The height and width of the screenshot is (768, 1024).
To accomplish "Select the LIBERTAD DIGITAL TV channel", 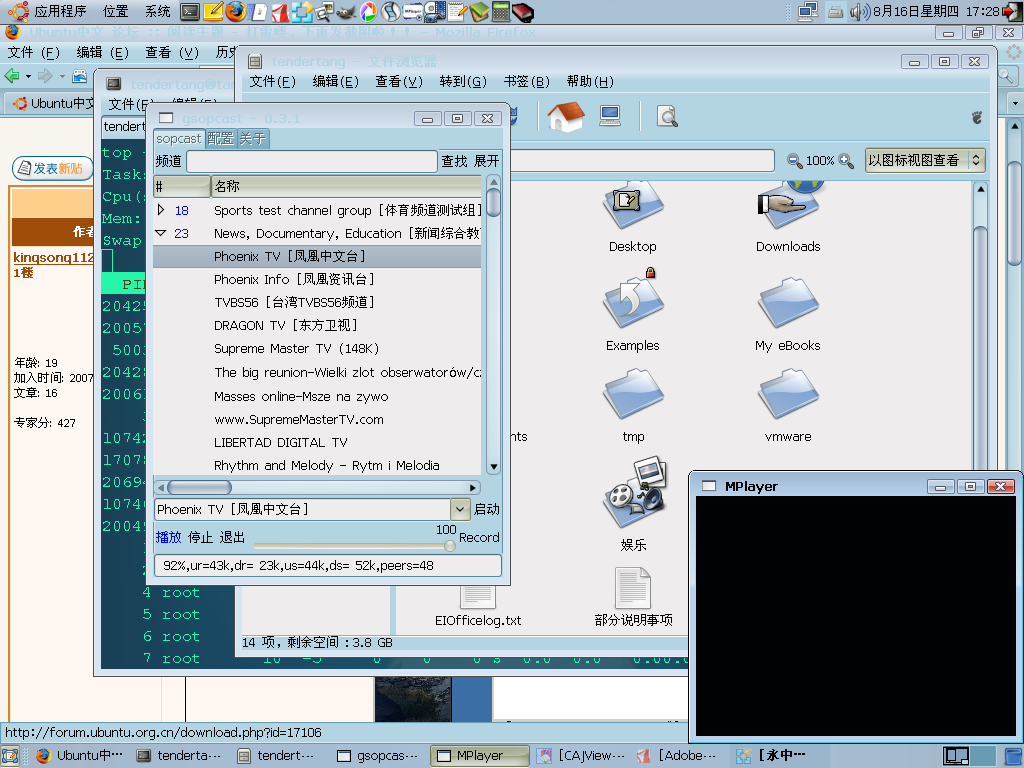I will pos(317,443).
